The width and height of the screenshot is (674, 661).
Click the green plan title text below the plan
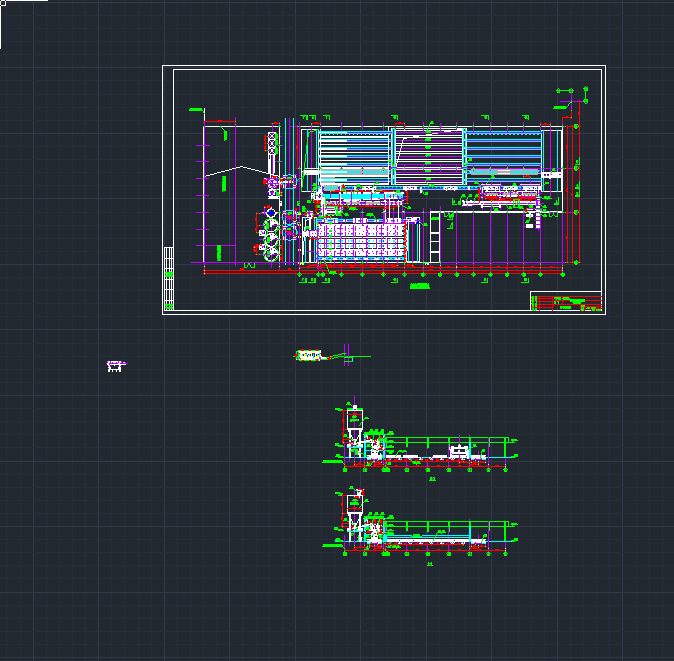pyautogui.click(x=419, y=286)
